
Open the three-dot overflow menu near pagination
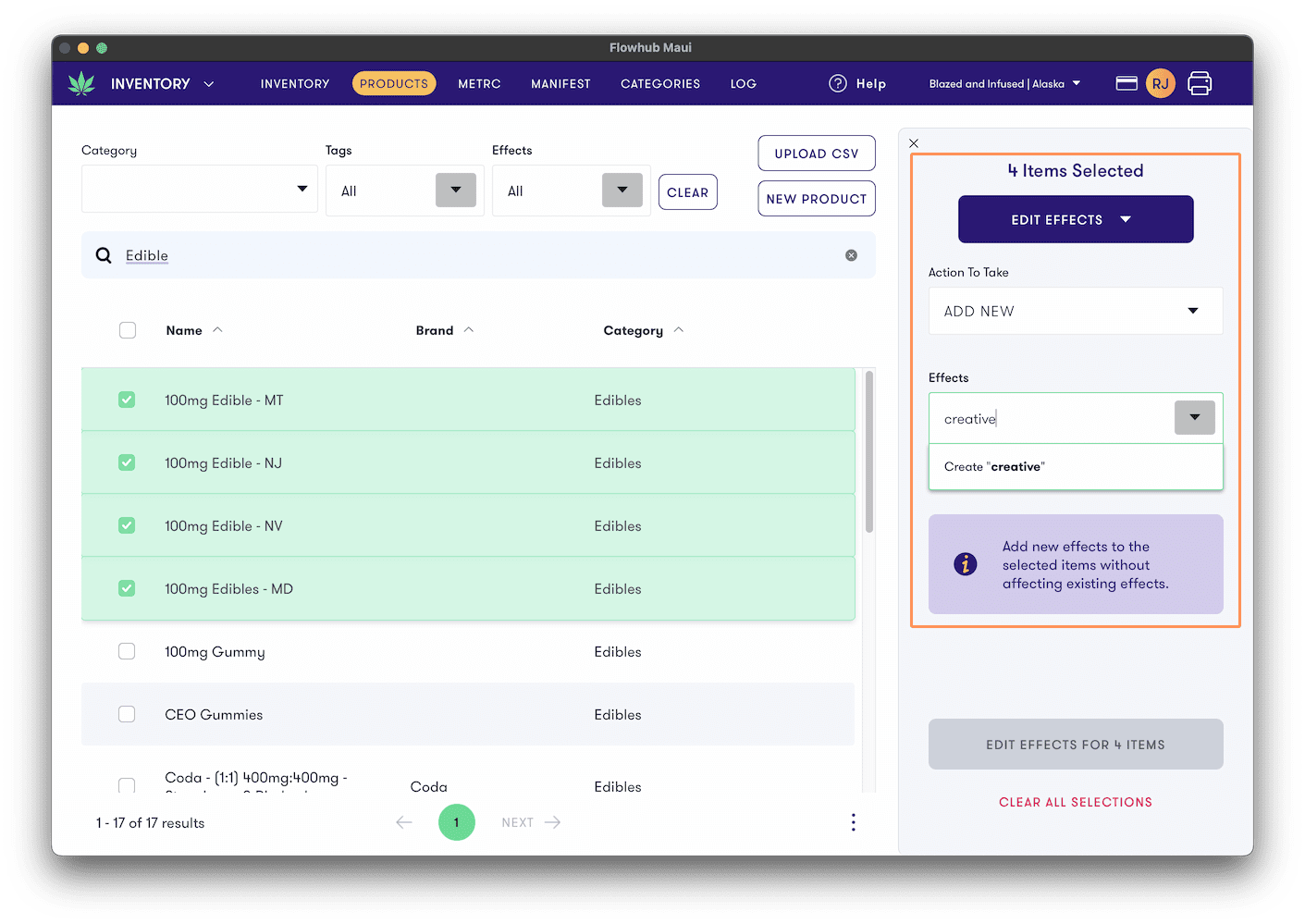[853, 822]
